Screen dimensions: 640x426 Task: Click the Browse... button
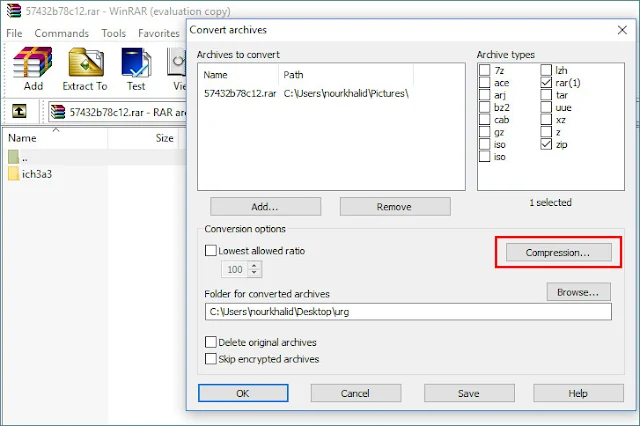point(578,292)
